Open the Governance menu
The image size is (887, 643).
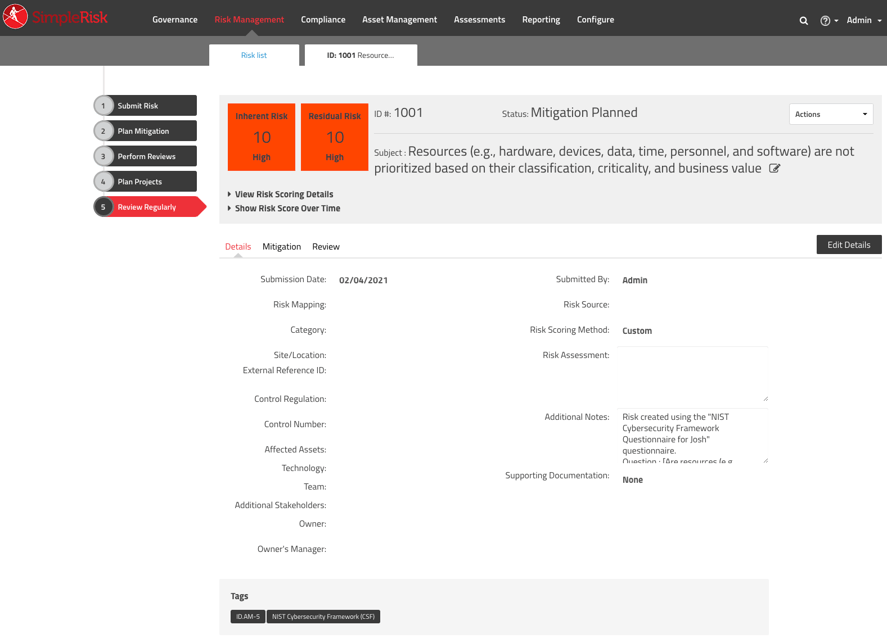(x=174, y=19)
